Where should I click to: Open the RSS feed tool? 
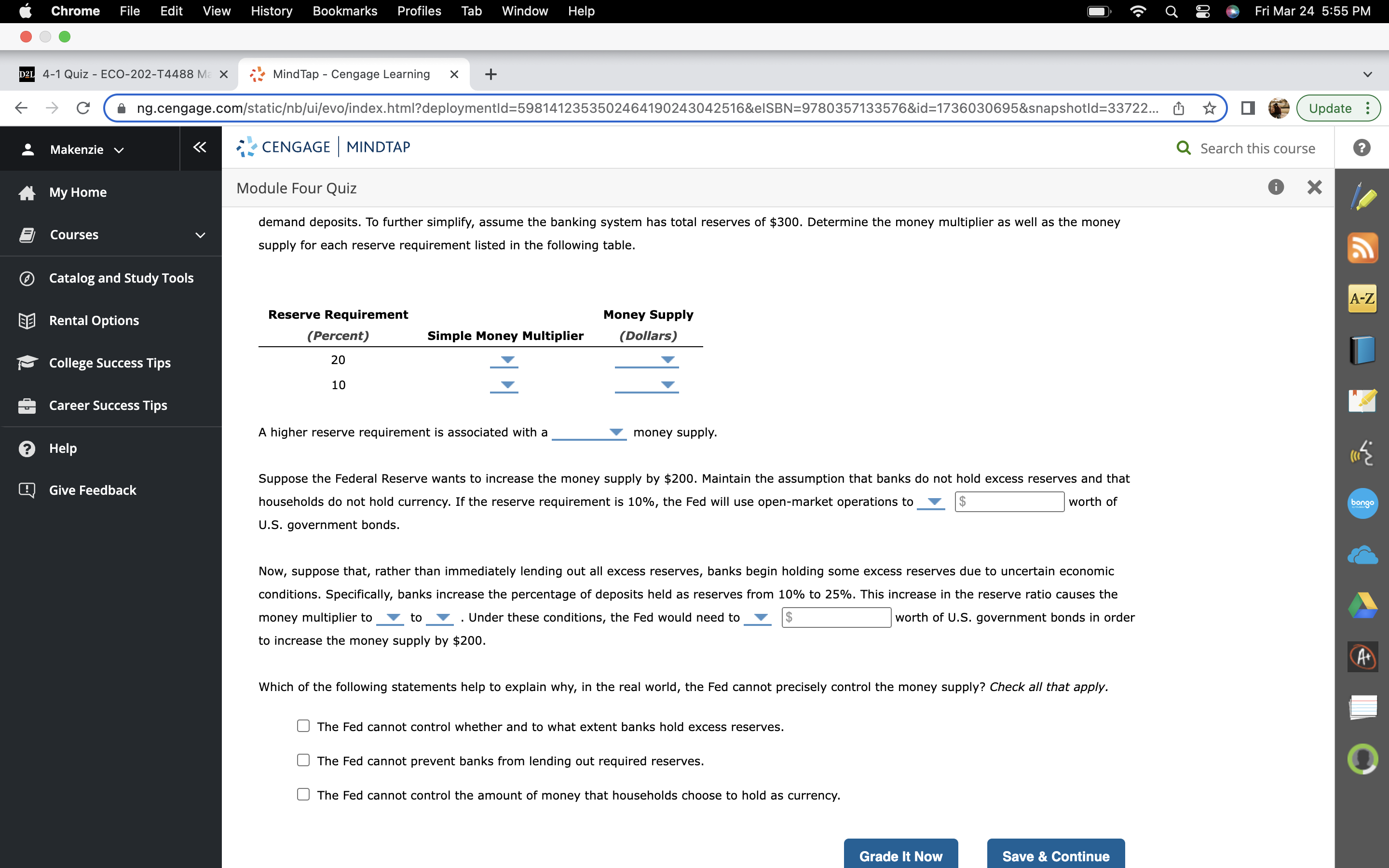click(1363, 248)
